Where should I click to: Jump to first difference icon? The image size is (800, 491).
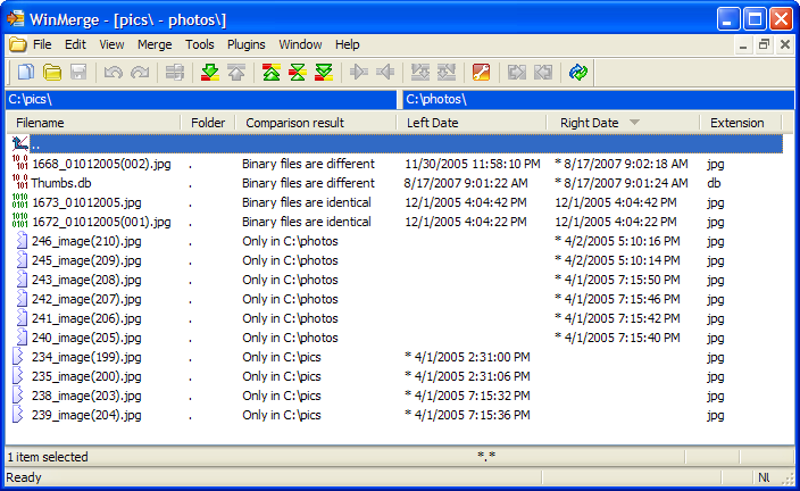coord(271,72)
